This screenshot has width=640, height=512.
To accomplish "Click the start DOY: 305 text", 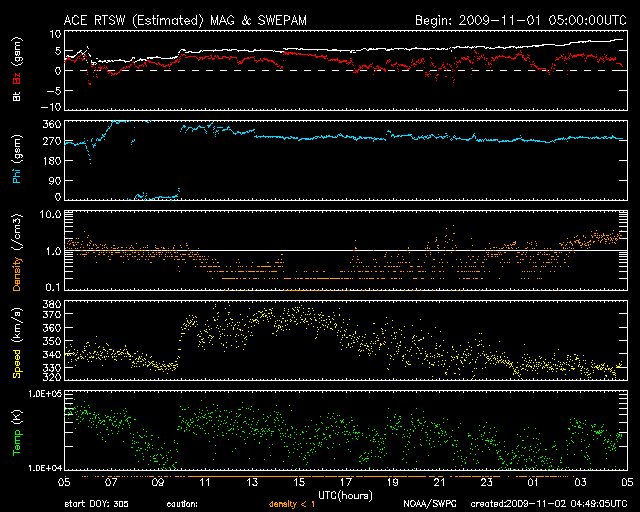I will coord(97,504).
